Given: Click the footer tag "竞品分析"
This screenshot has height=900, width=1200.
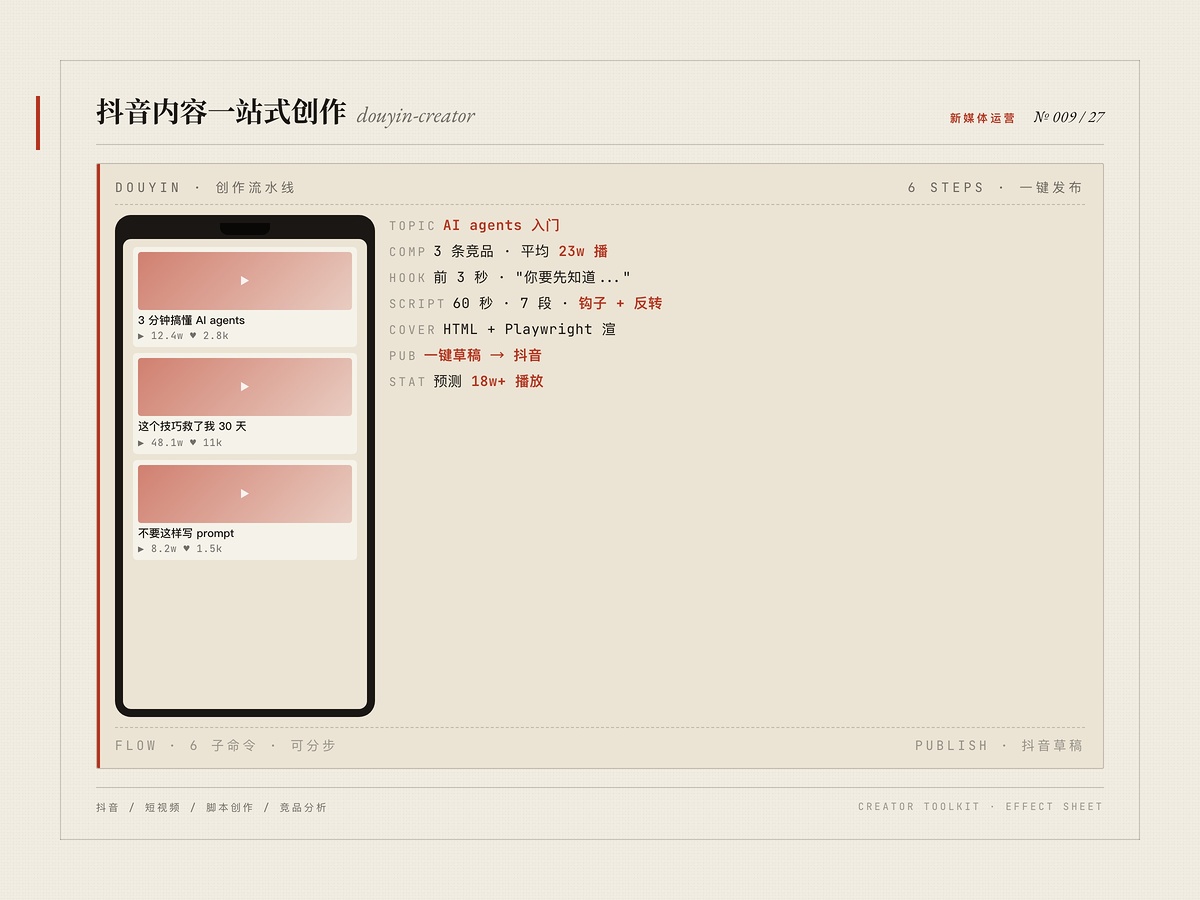Looking at the screenshot, I should (x=303, y=807).
